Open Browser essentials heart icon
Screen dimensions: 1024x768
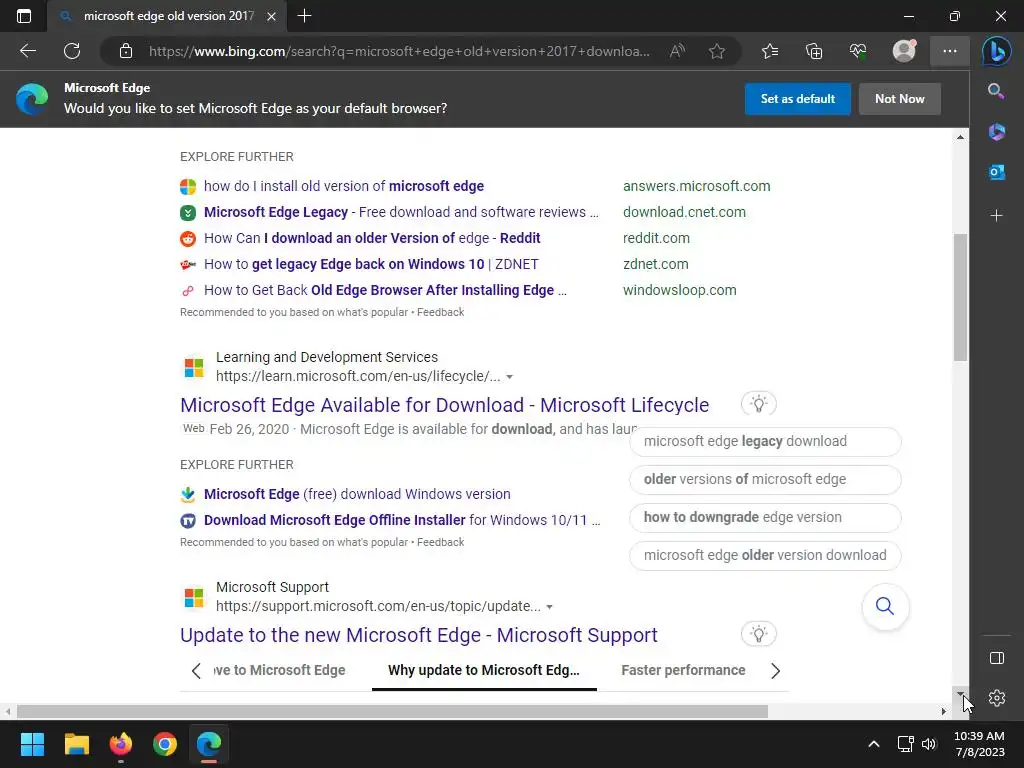coord(858,51)
